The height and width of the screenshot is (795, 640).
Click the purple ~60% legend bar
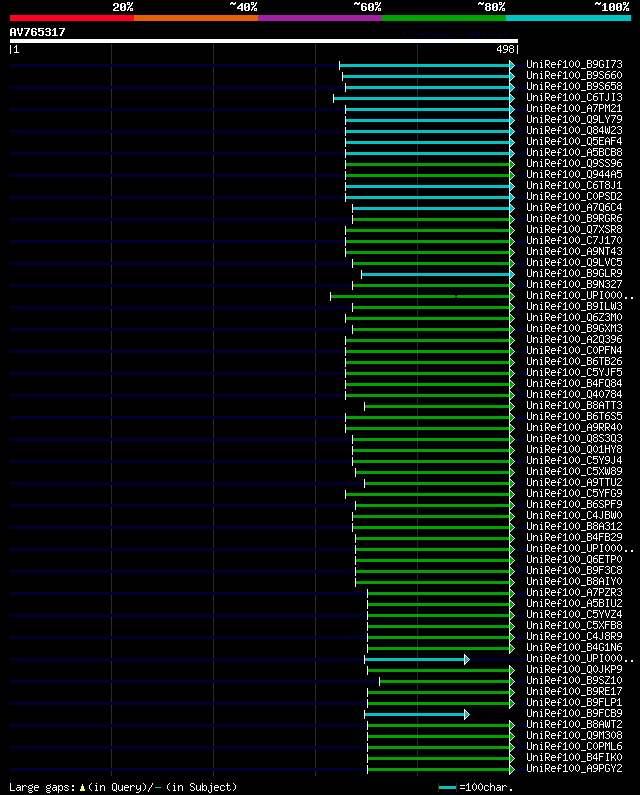click(x=320, y=18)
